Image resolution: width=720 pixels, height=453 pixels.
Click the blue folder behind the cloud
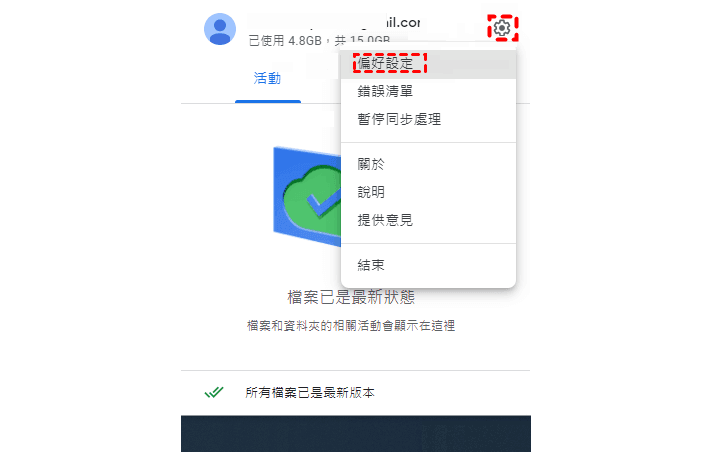click(307, 196)
